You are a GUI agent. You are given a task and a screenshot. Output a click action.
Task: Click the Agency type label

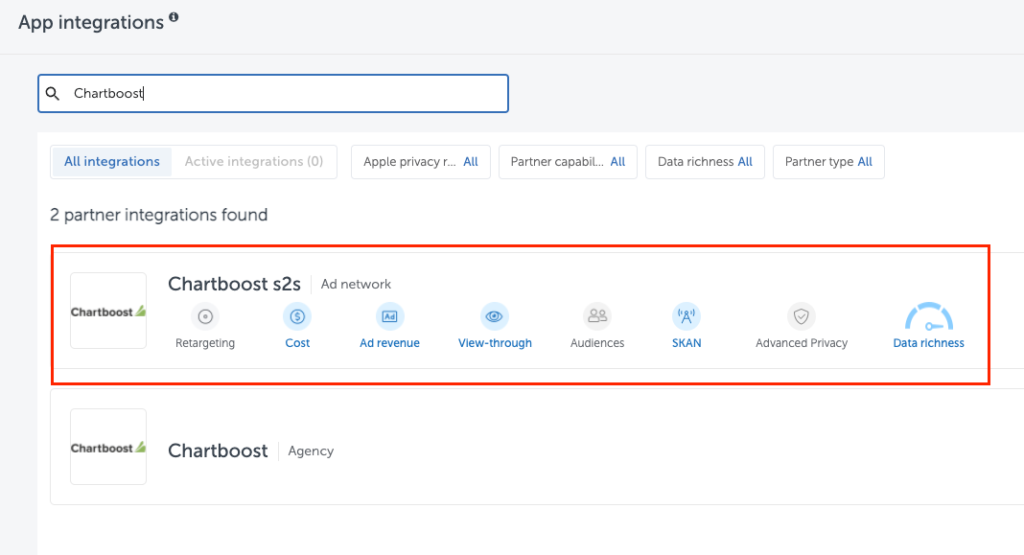(311, 451)
